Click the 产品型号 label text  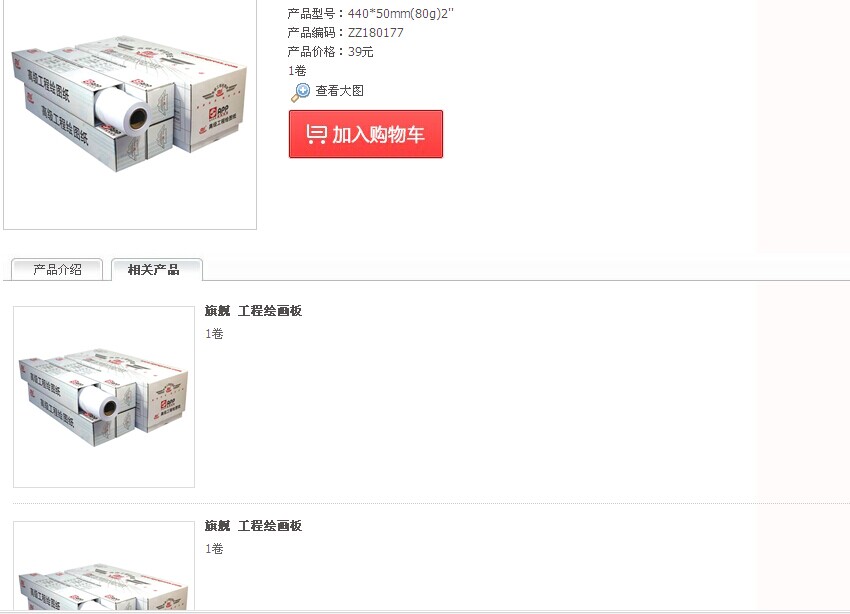click(x=311, y=14)
